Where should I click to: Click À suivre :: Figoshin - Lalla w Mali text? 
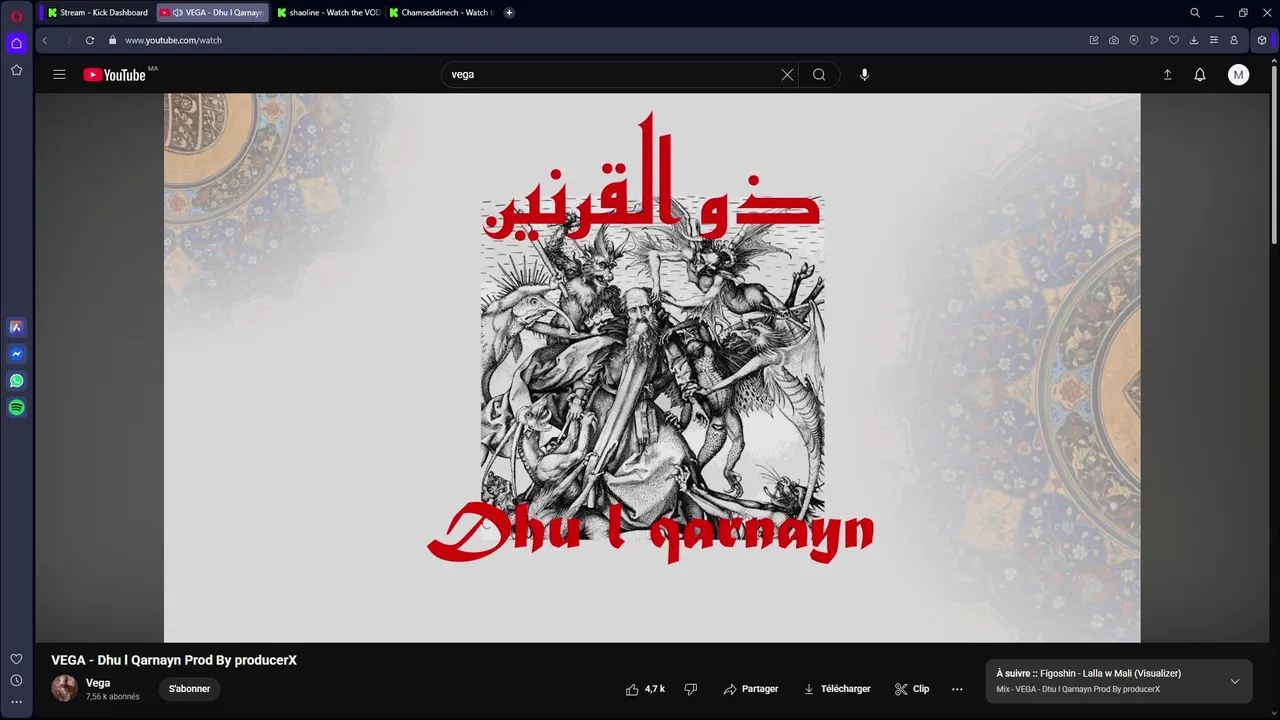(x=1089, y=673)
